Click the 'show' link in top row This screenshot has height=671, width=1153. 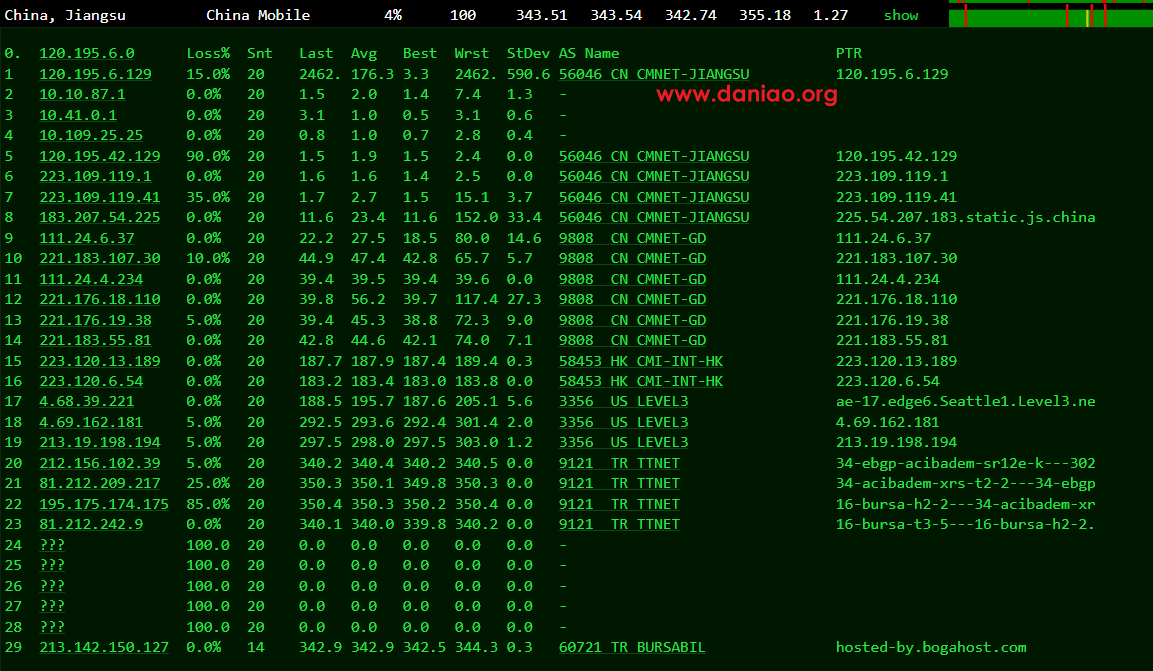900,15
